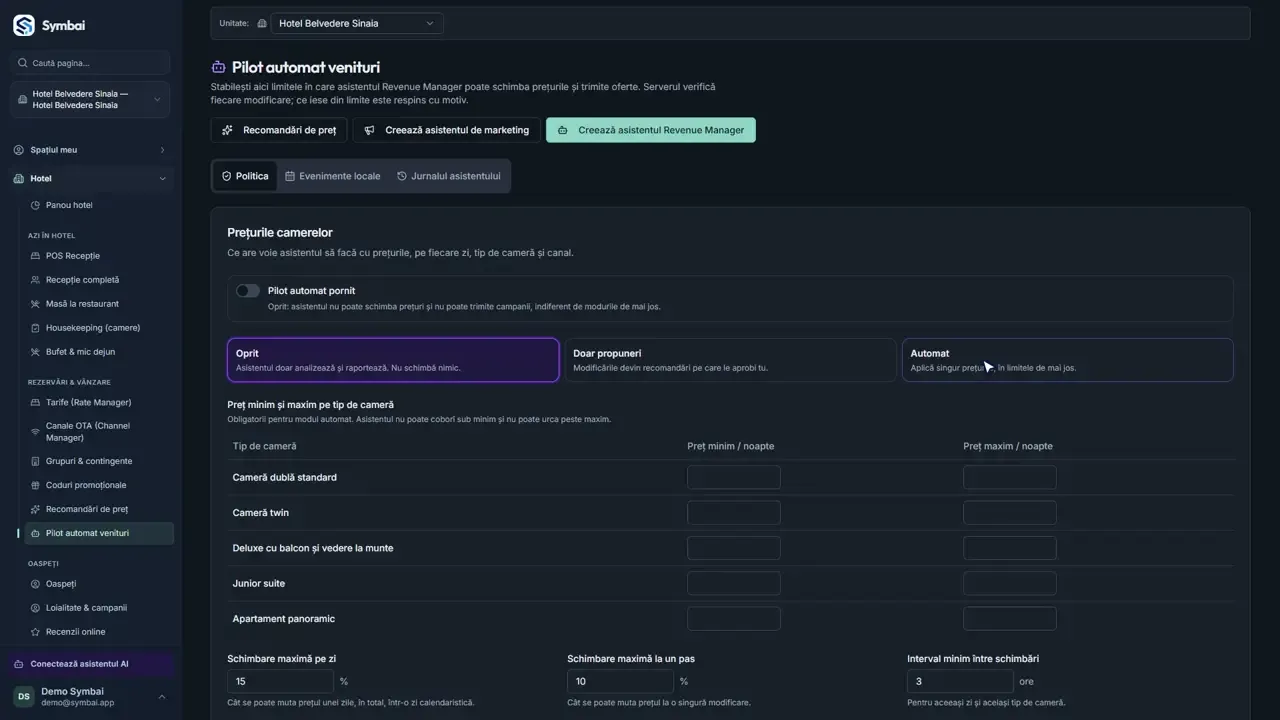Click the Schimbare maximă pe zi field
1280x720 pixels.
[x=280, y=681]
